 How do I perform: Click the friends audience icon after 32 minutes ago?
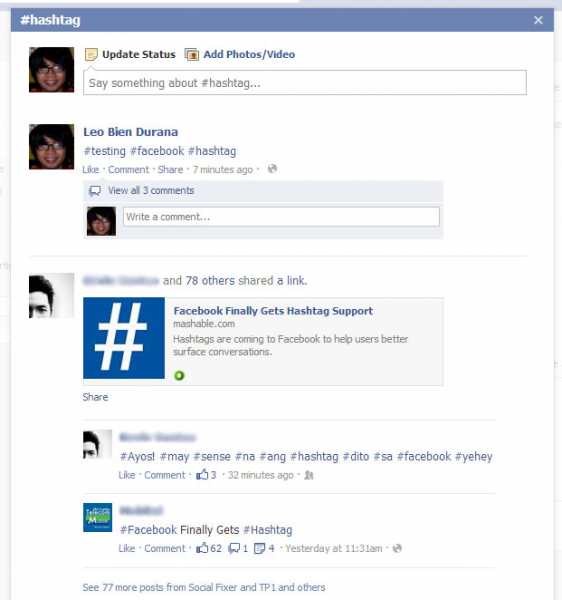coord(309,475)
